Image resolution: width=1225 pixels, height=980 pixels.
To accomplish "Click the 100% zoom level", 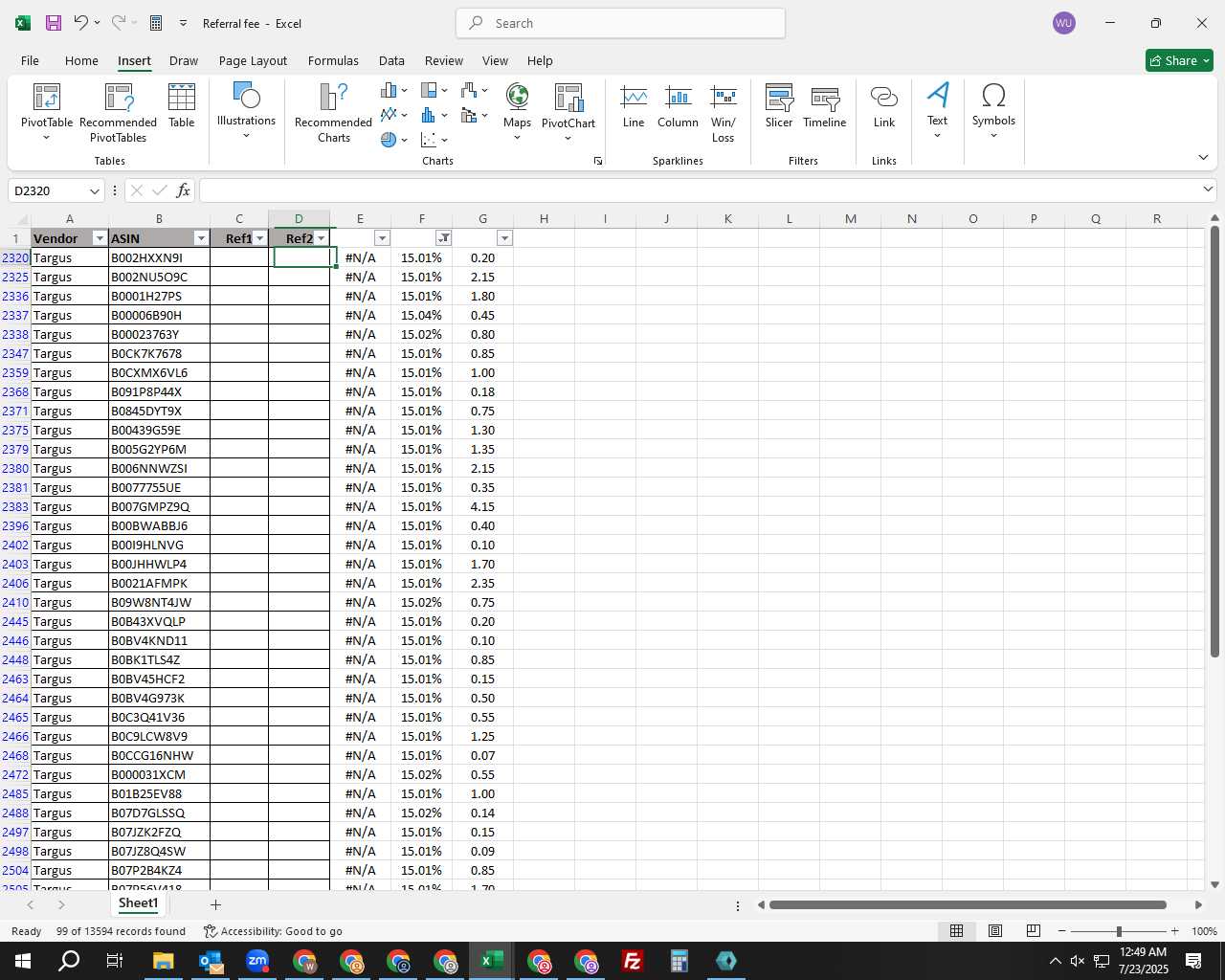I will pyautogui.click(x=1204, y=931).
